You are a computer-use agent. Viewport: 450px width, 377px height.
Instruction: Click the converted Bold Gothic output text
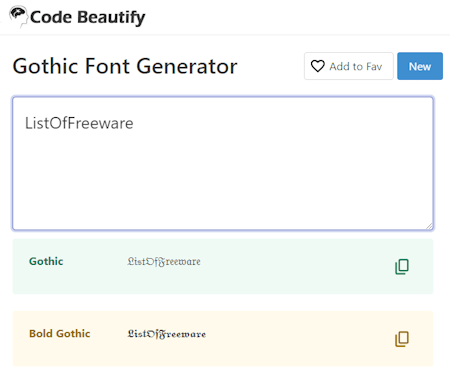coord(167,334)
